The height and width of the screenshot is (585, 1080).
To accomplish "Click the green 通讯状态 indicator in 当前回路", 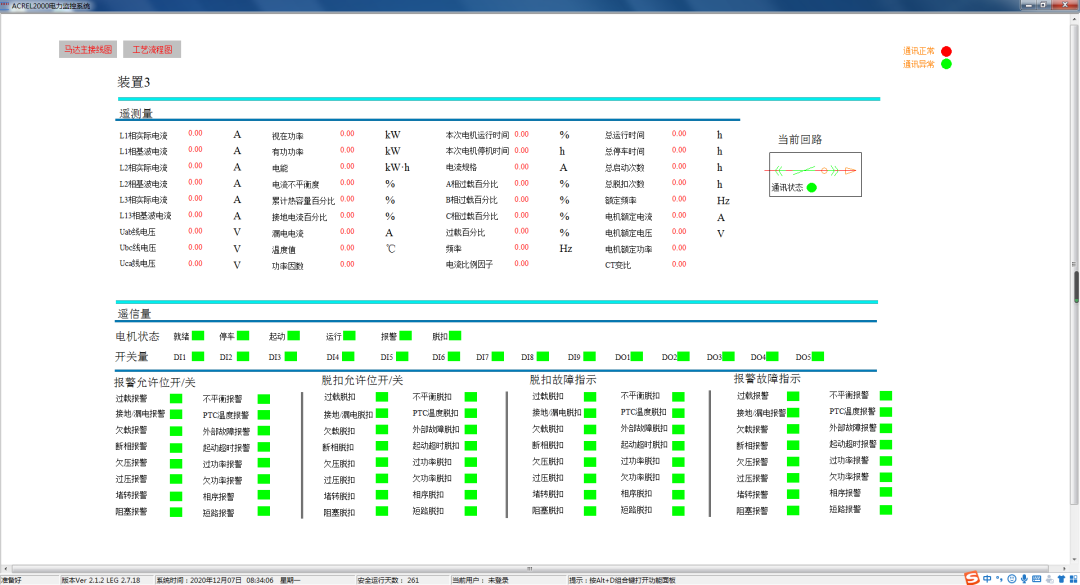I will point(812,187).
